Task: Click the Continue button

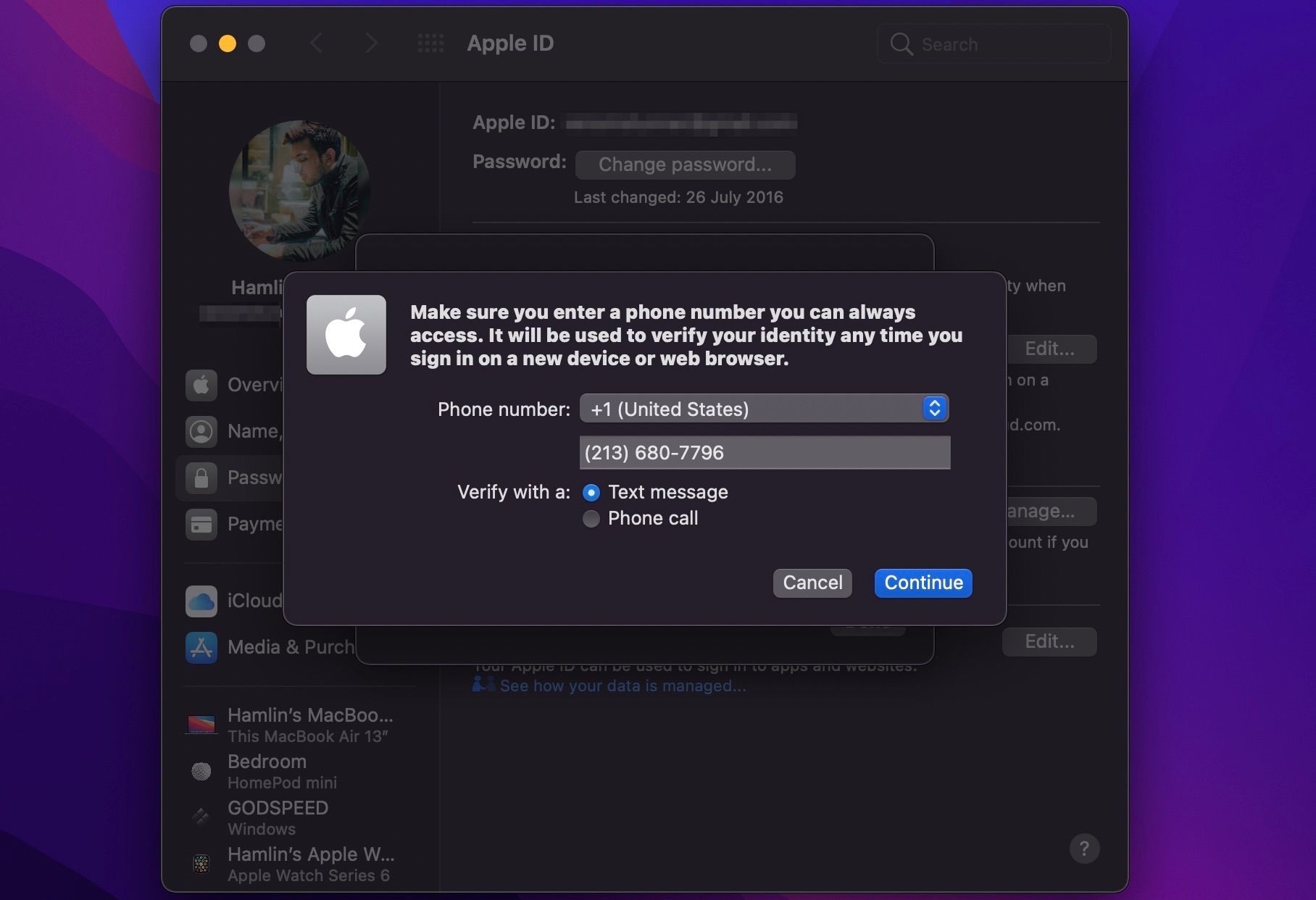Action: coord(923,583)
